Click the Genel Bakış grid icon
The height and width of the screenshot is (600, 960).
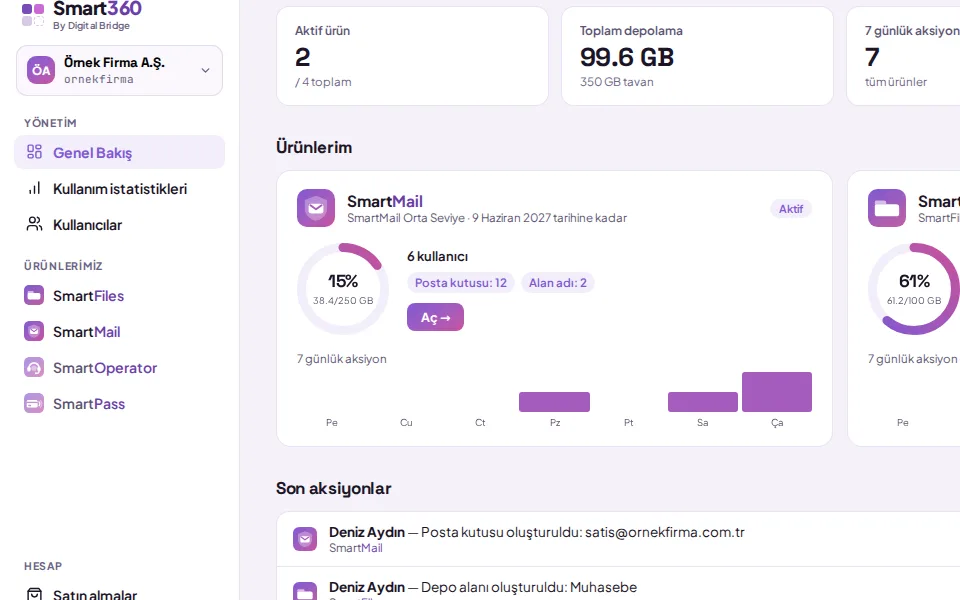(34, 152)
